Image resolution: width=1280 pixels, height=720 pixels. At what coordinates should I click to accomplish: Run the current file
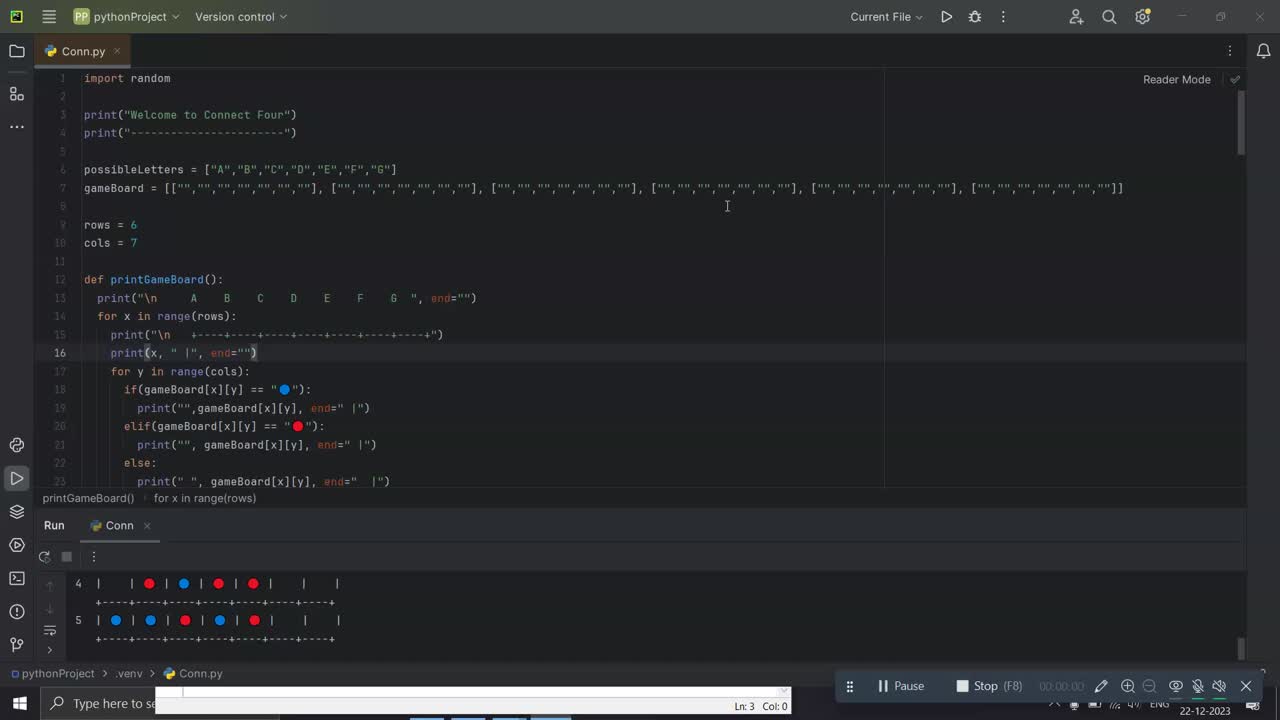pos(946,17)
